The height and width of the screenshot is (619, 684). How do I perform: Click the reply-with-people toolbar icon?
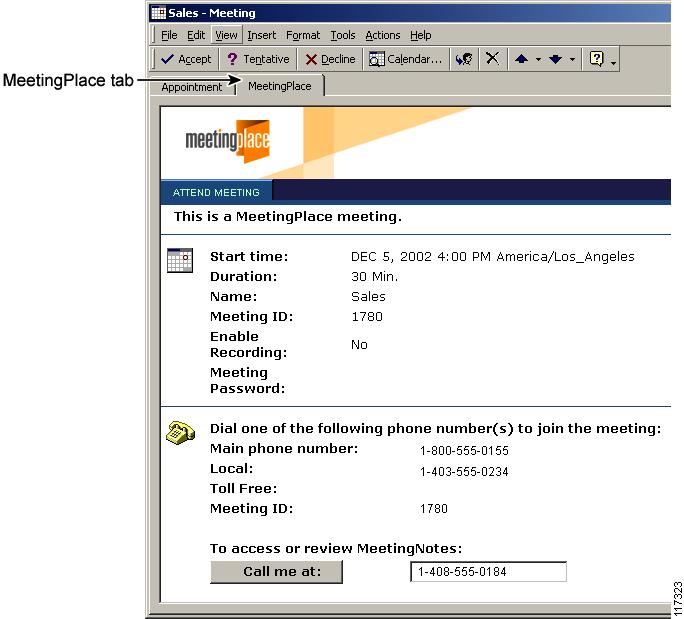[x=464, y=59]
